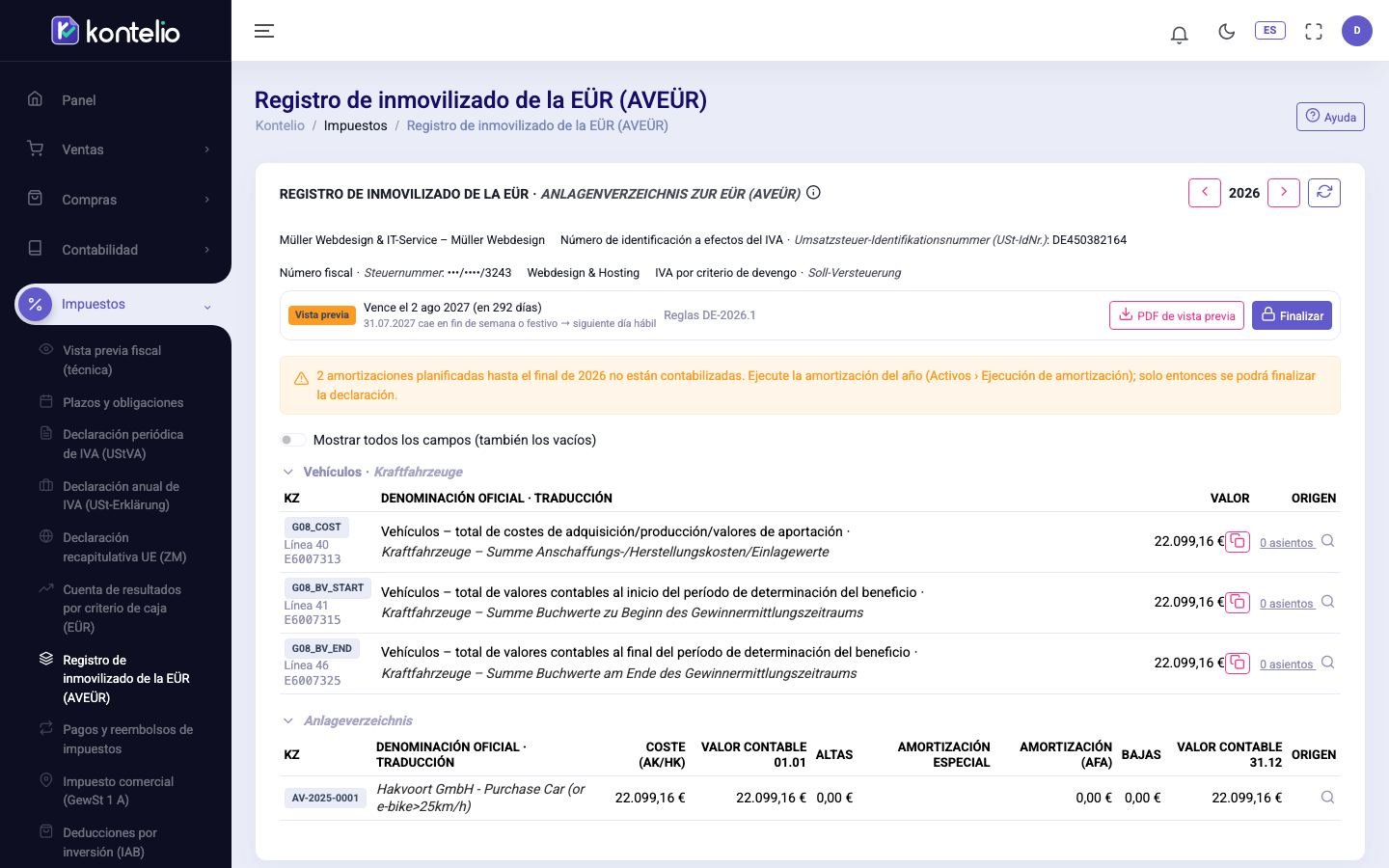Switch to dark mode moon icon

pyautogui.click(x=1227, y=31)
